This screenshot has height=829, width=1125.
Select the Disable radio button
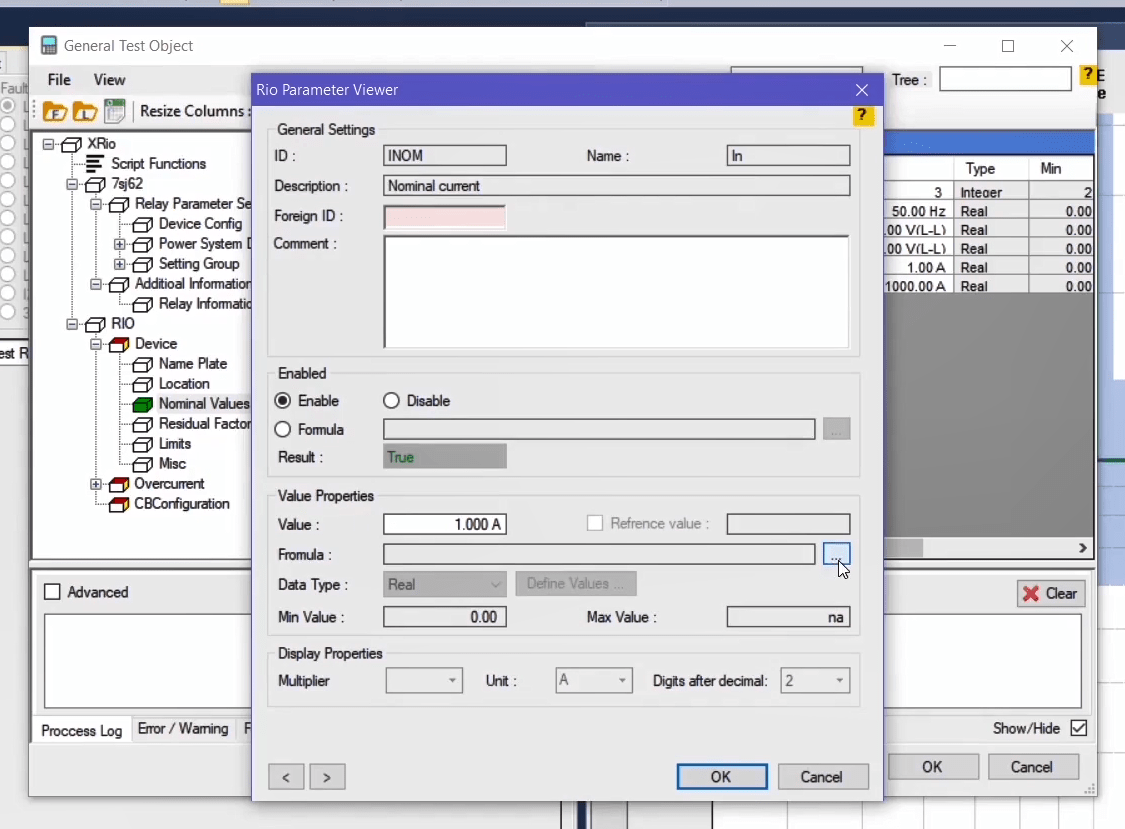(391, 401)
